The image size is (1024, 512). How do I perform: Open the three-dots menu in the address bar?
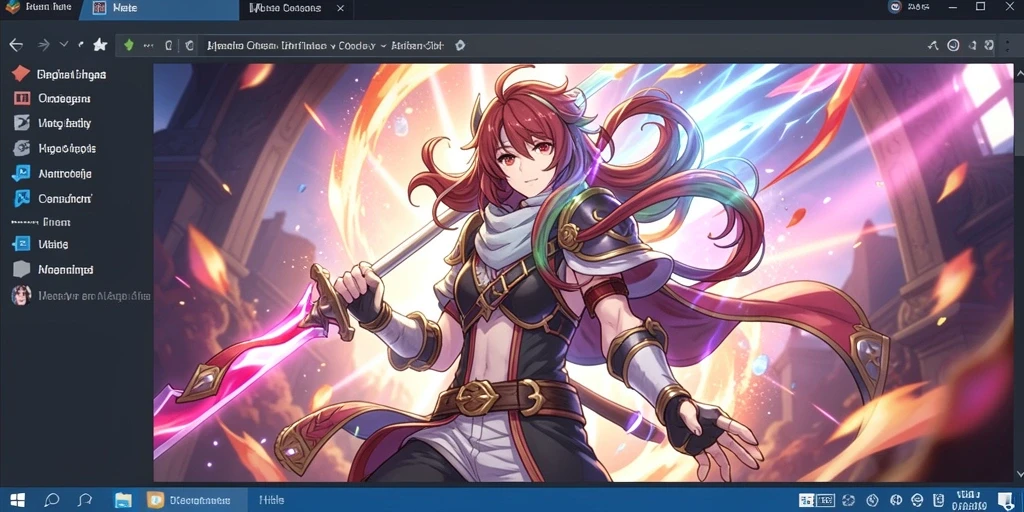(x=148, y=46)
